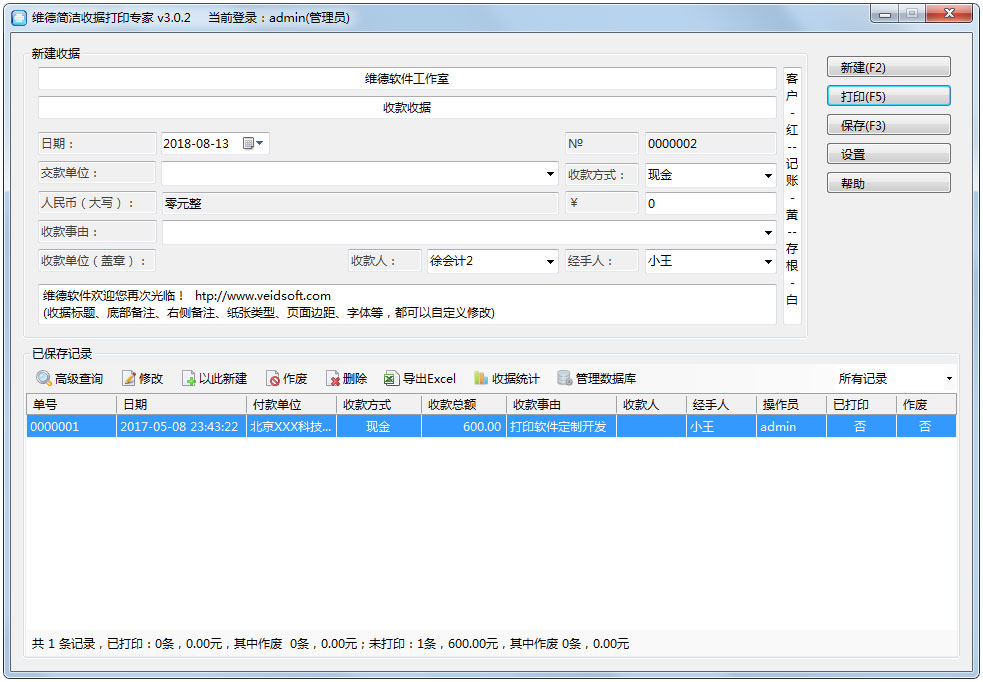Sort by the 经手人 column header

click(x=722, y=405)
